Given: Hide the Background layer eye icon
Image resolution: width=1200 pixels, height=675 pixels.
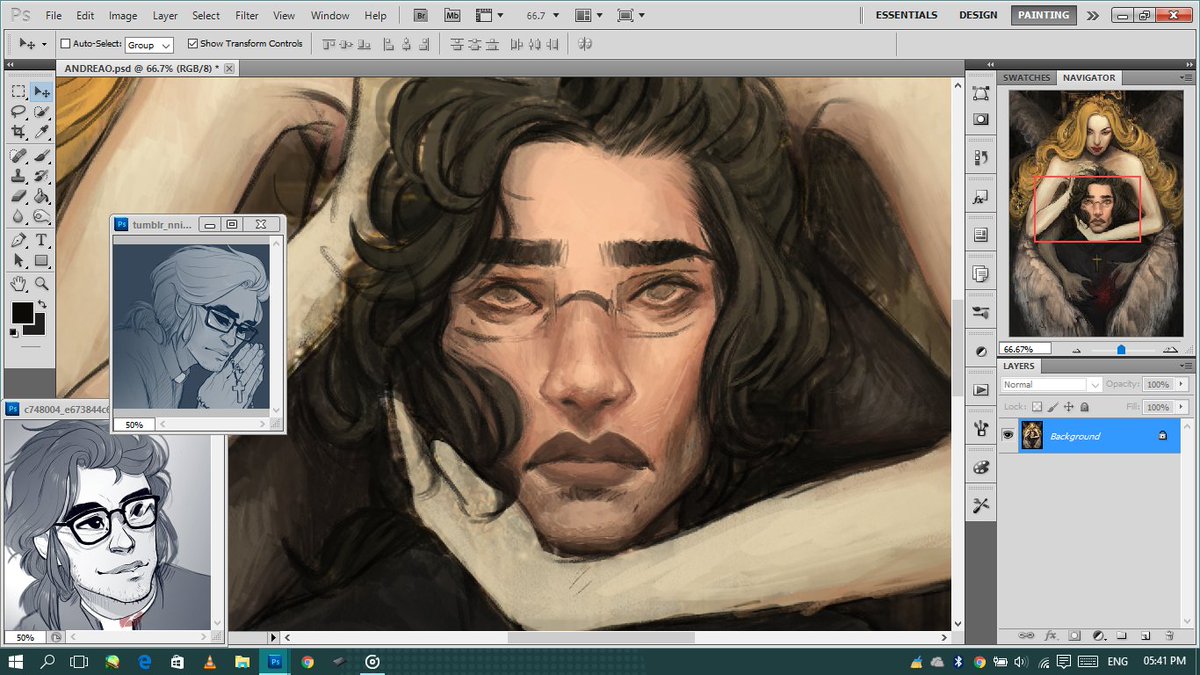Looking at the screenshot, I should pos(1008,435).
